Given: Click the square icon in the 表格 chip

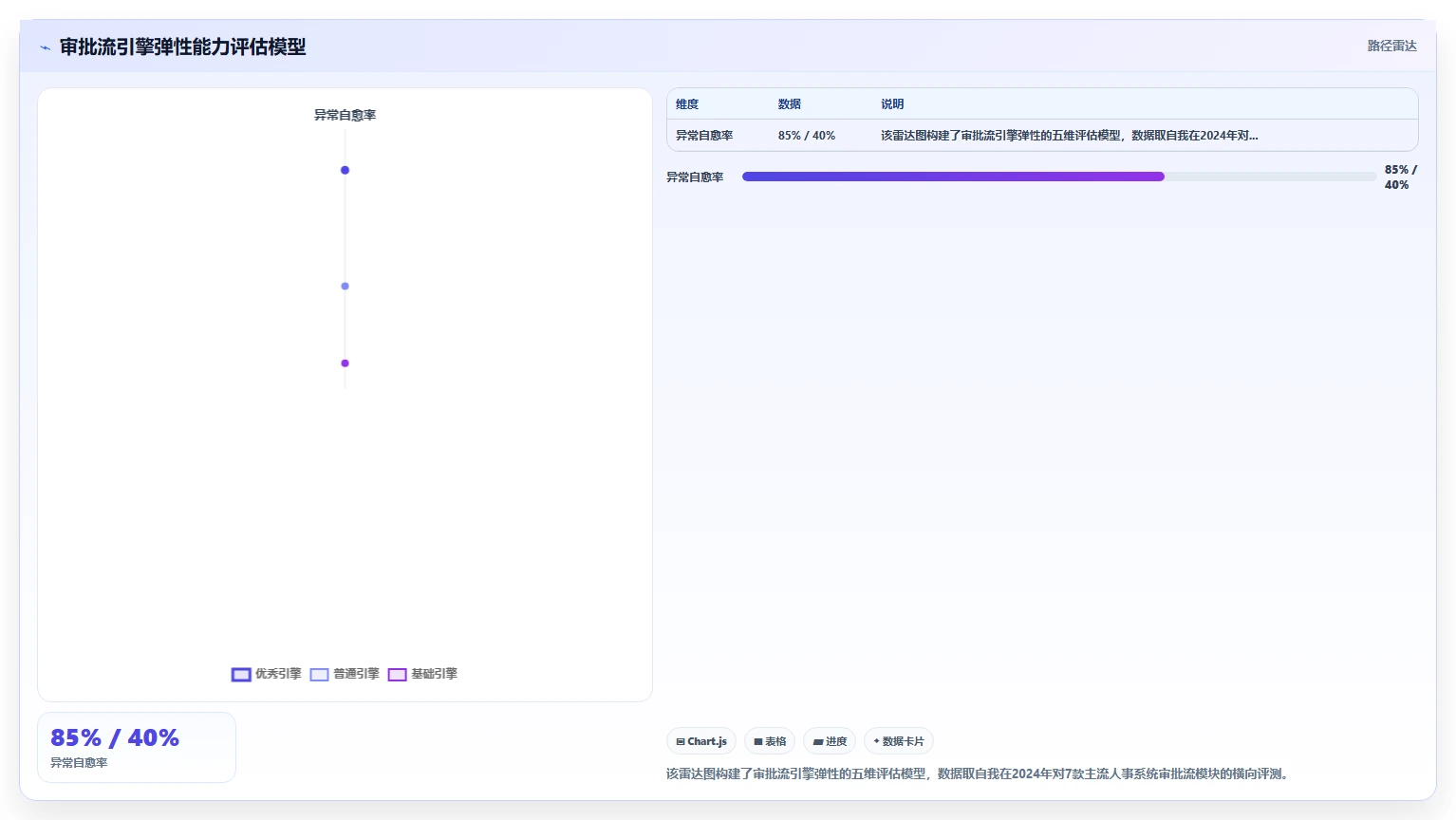Looking at the screenshot, I should point(758,742).
